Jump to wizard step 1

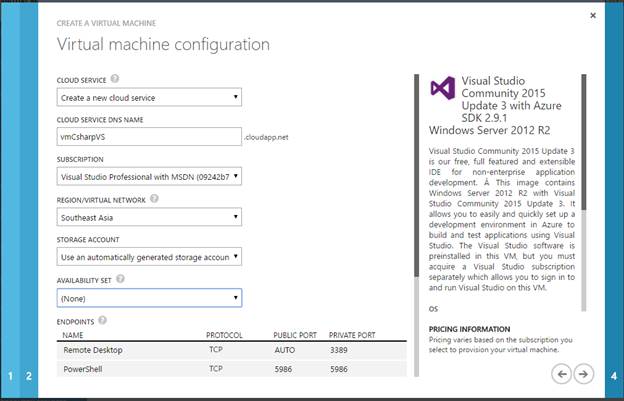point(10,376)
